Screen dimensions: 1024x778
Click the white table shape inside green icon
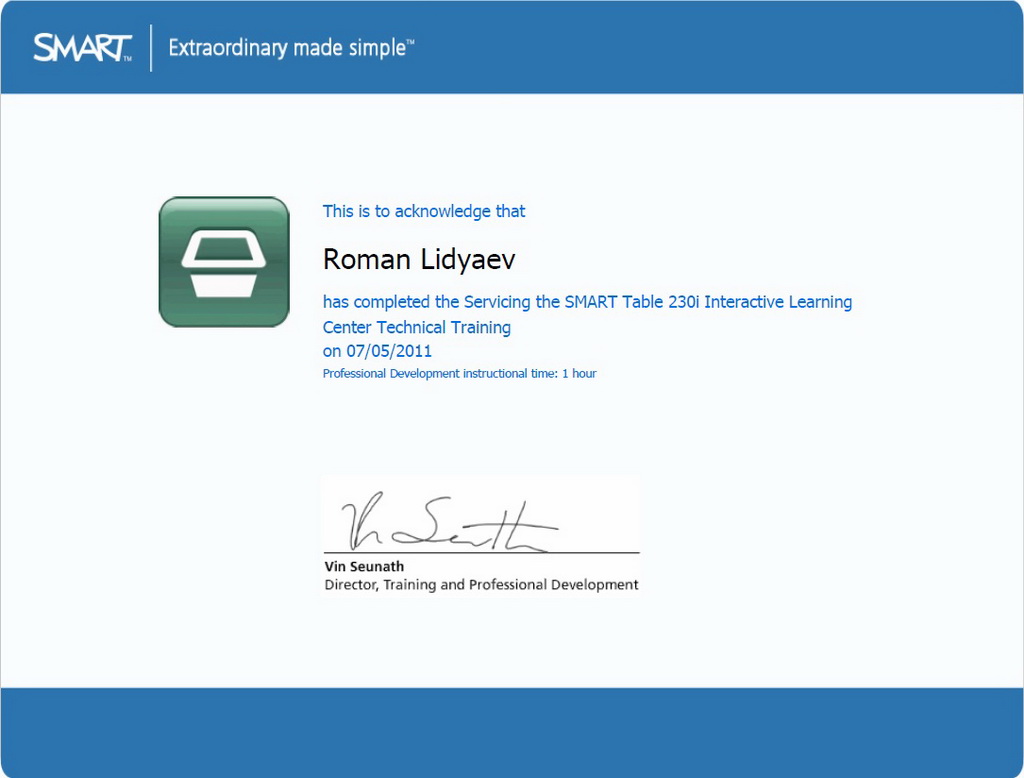[x=224, y=264]
